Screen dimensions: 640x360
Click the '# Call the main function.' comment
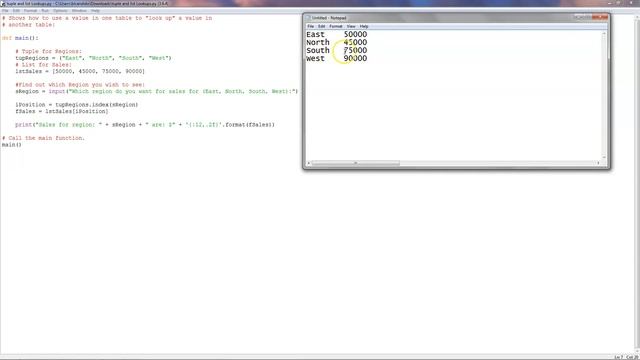click(x=43, y=138)
